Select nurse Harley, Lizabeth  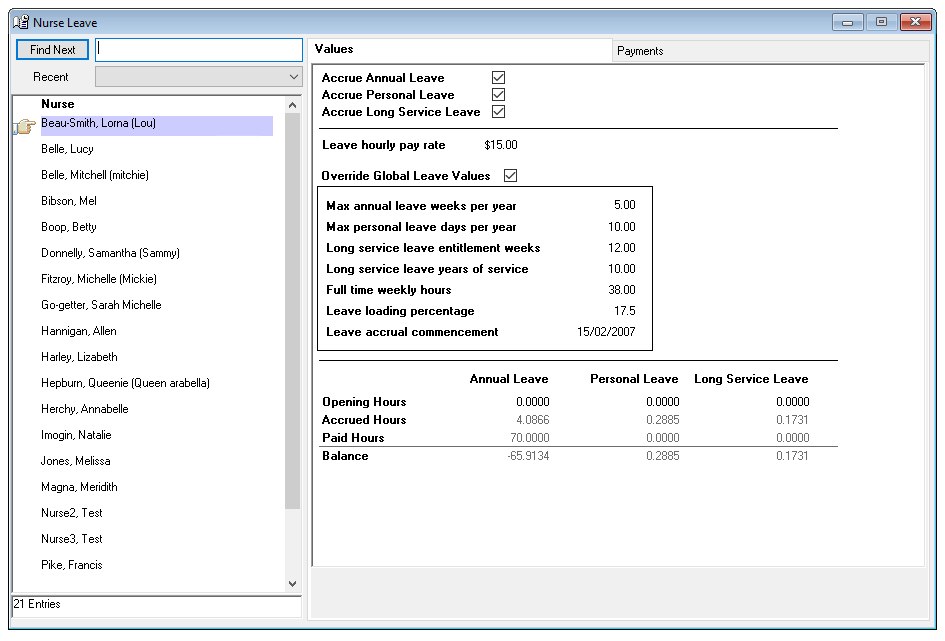[x=79, y=356]
